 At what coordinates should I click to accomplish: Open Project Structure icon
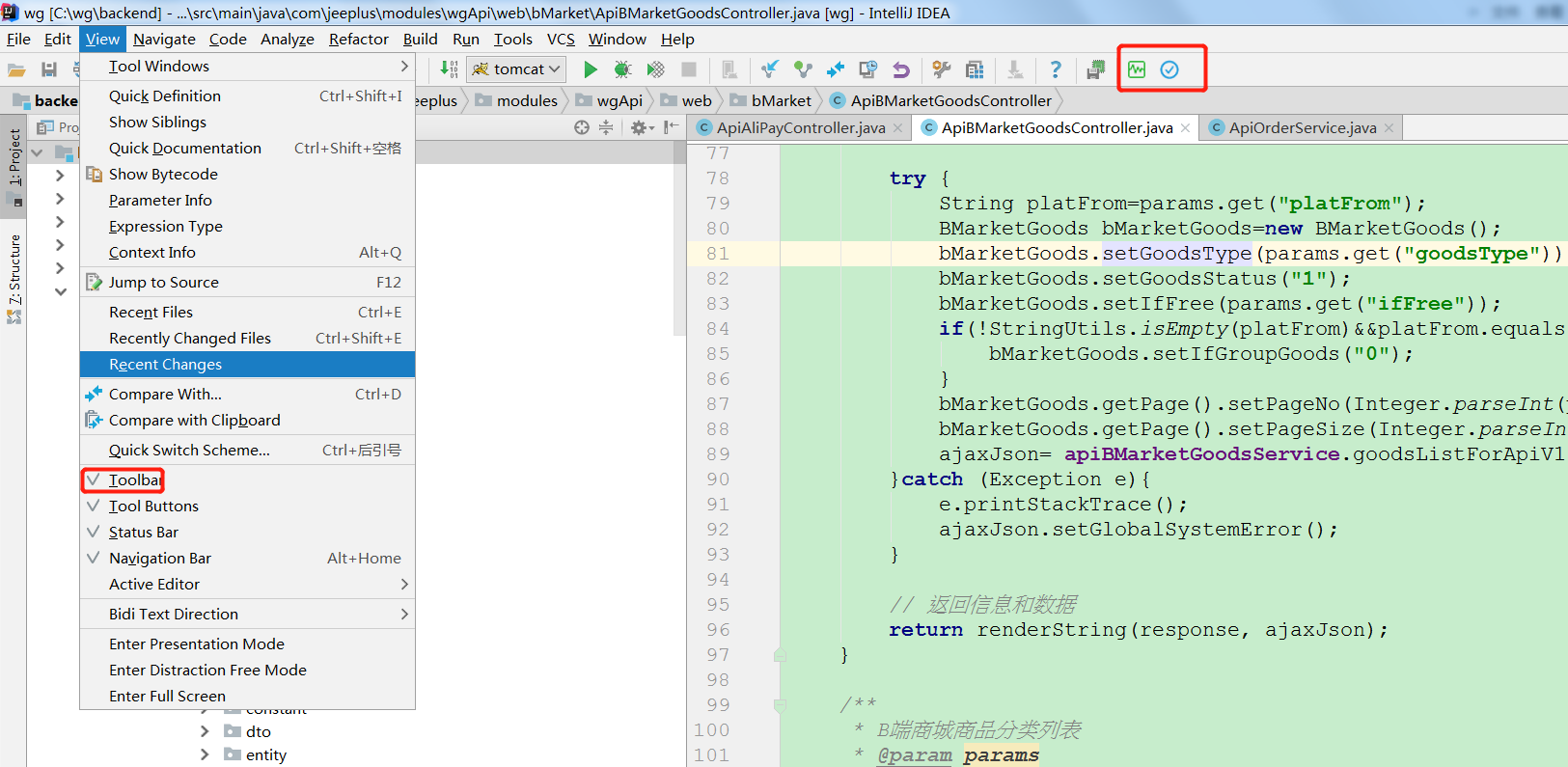[x=975, y=69]
